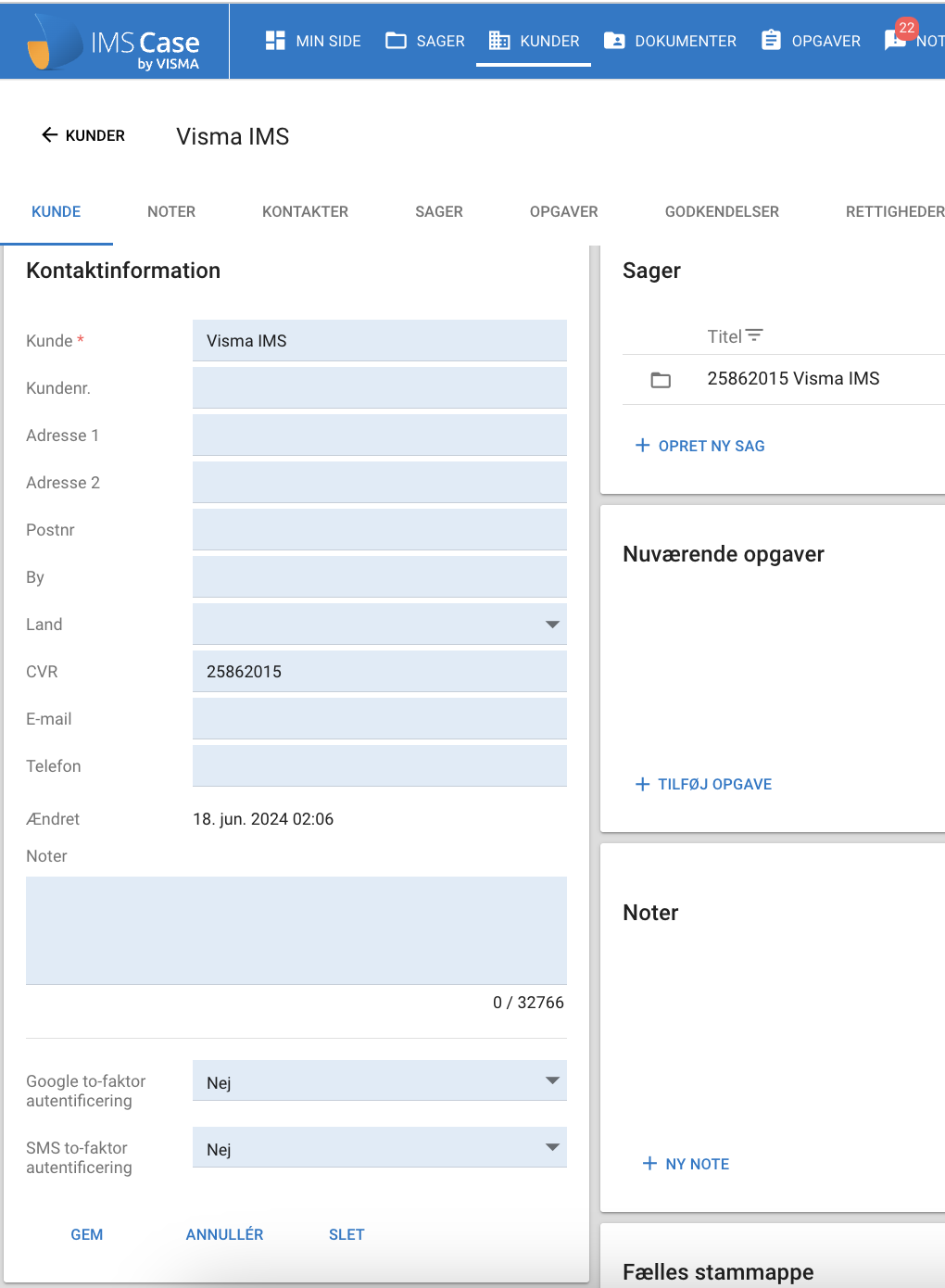Click the Noter text area
Image resolution: width=945 pixels, height=1288 pixels.
click(296, 930)
